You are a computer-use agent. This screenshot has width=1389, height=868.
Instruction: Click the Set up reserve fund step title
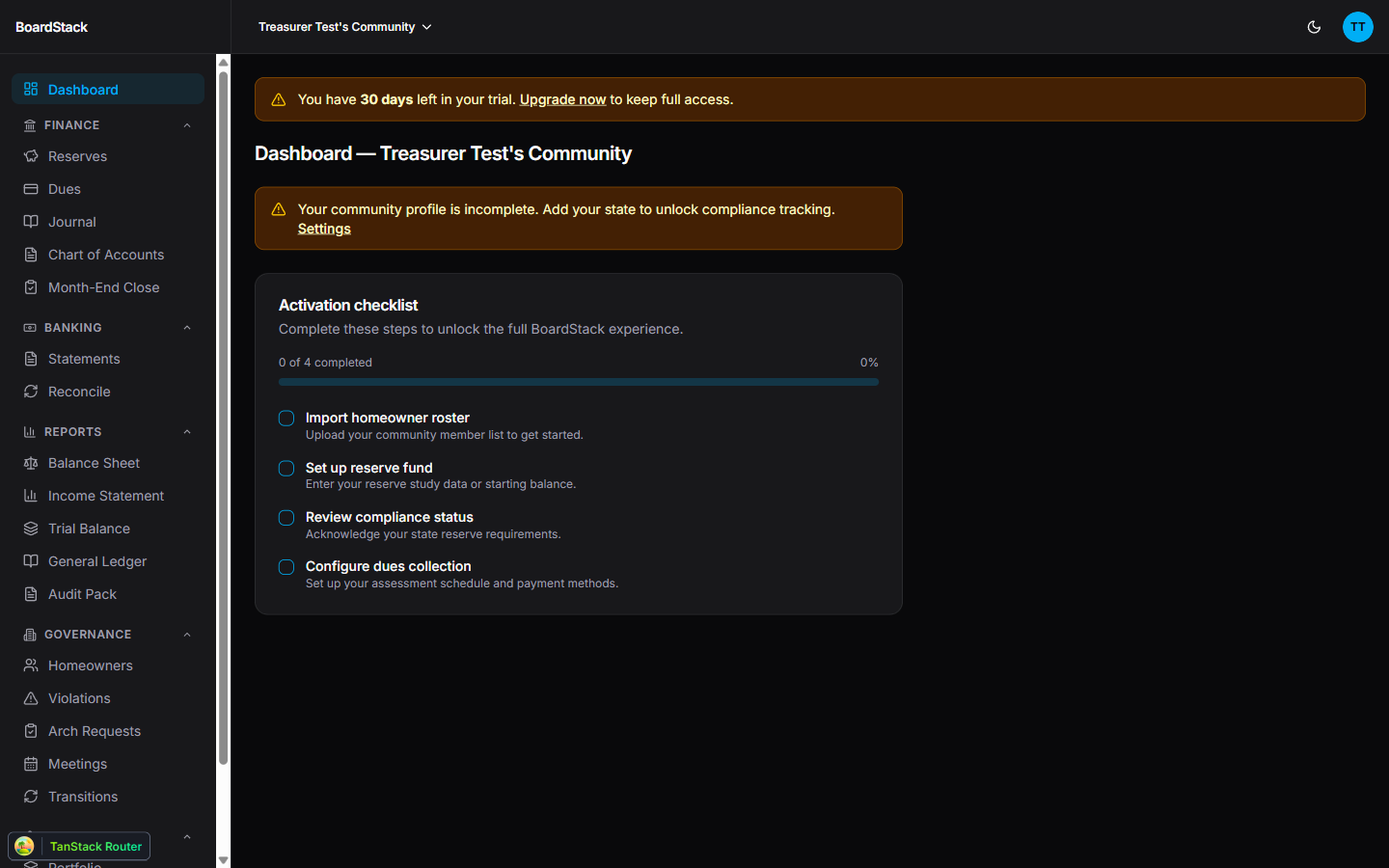point(369,468)
